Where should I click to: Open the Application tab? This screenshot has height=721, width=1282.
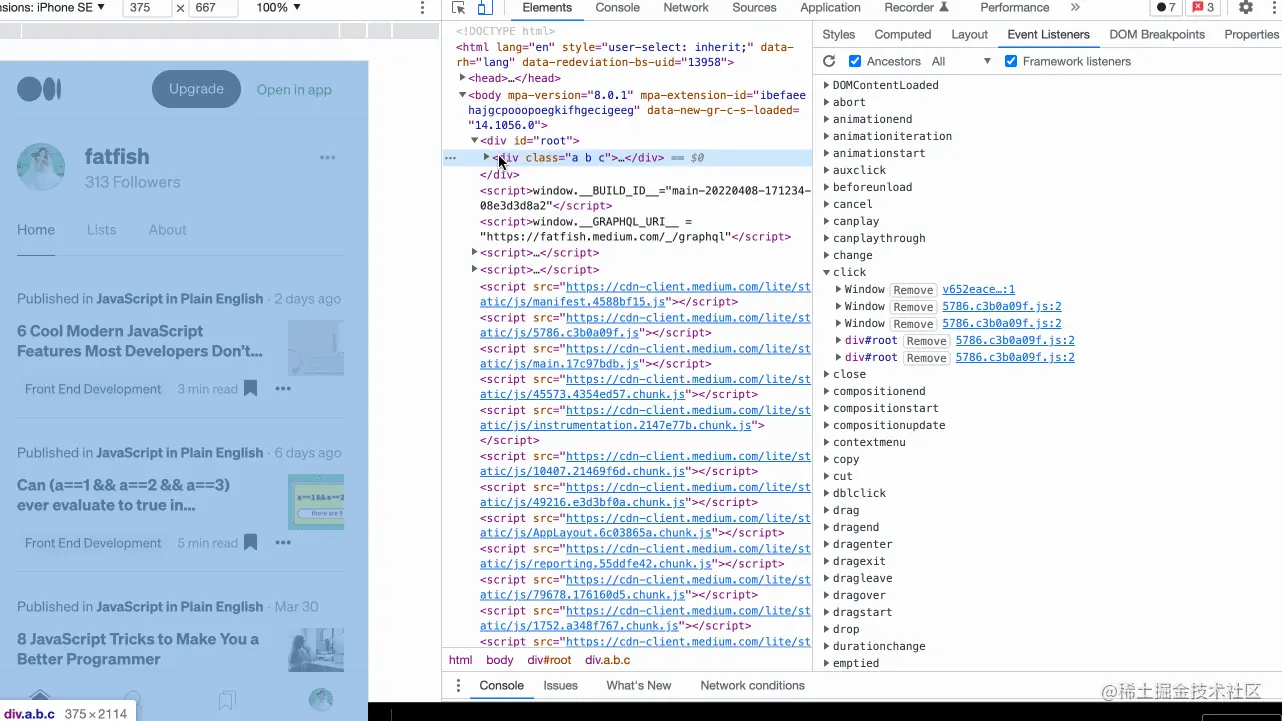pos(830,7)
